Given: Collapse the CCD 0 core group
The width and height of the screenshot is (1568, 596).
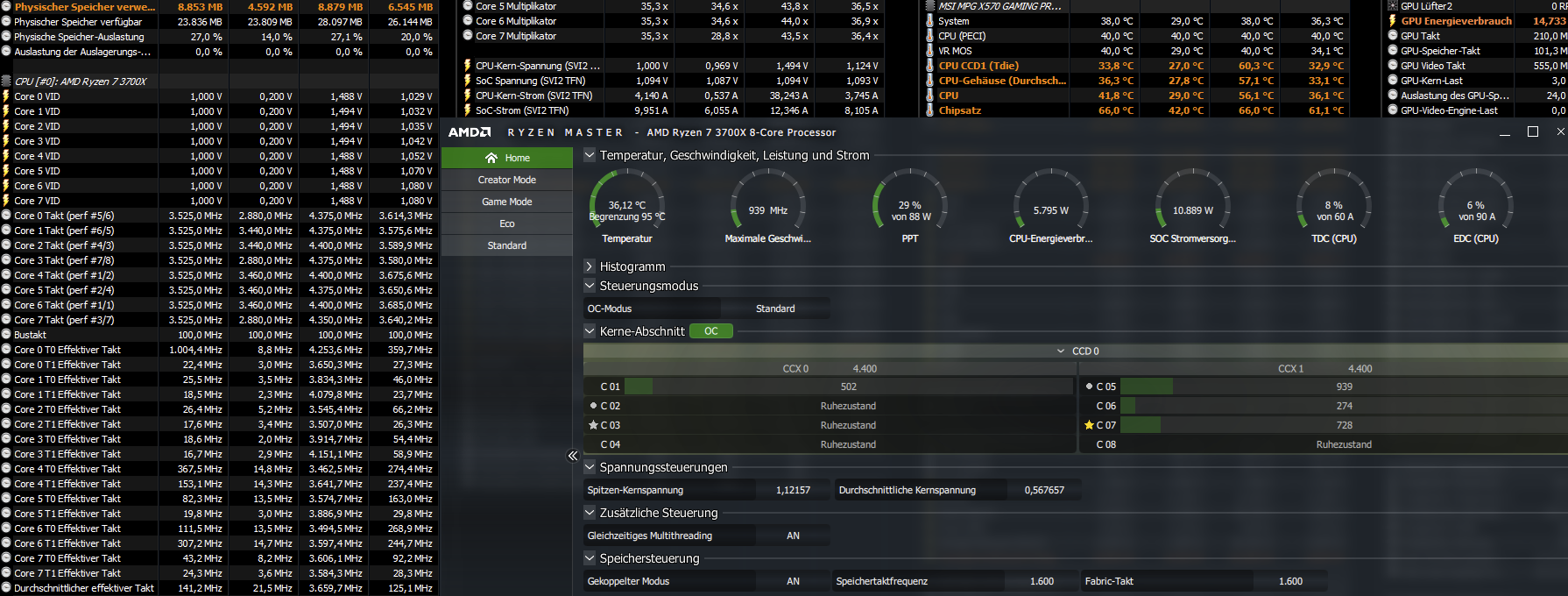Looking at the screenshot, I should [x=1061, y=351].
